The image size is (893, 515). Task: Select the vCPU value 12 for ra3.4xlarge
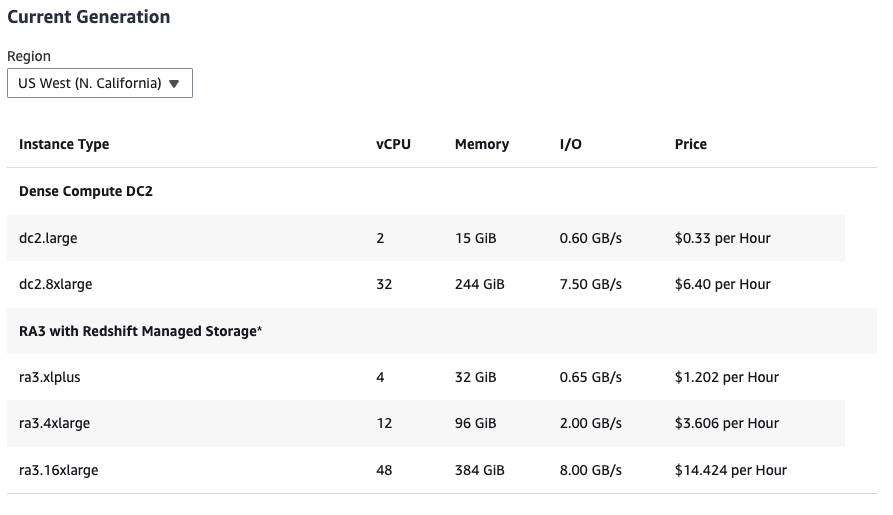coord(384,423)
